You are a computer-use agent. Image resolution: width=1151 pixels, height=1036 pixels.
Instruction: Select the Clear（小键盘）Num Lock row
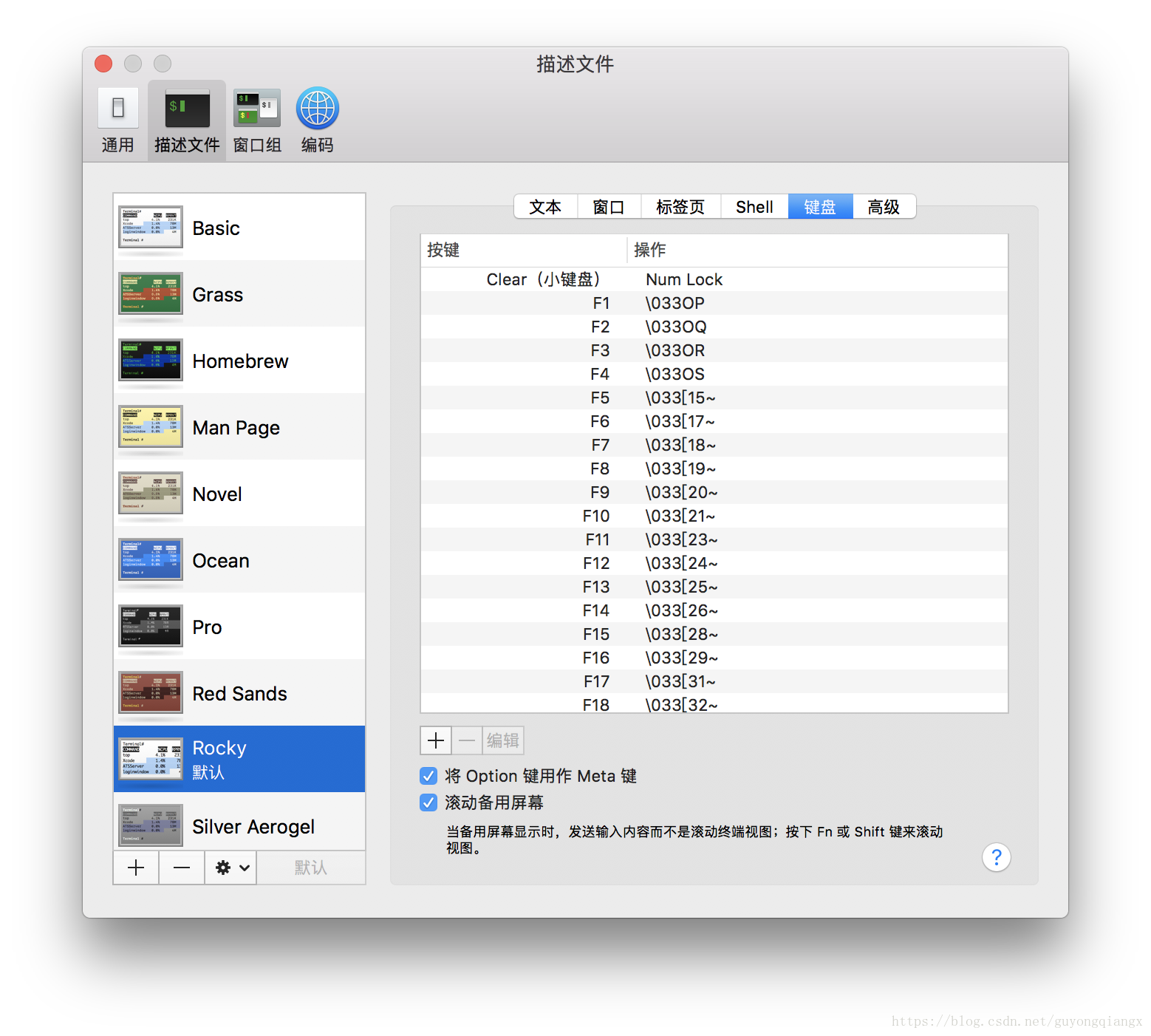714,279
